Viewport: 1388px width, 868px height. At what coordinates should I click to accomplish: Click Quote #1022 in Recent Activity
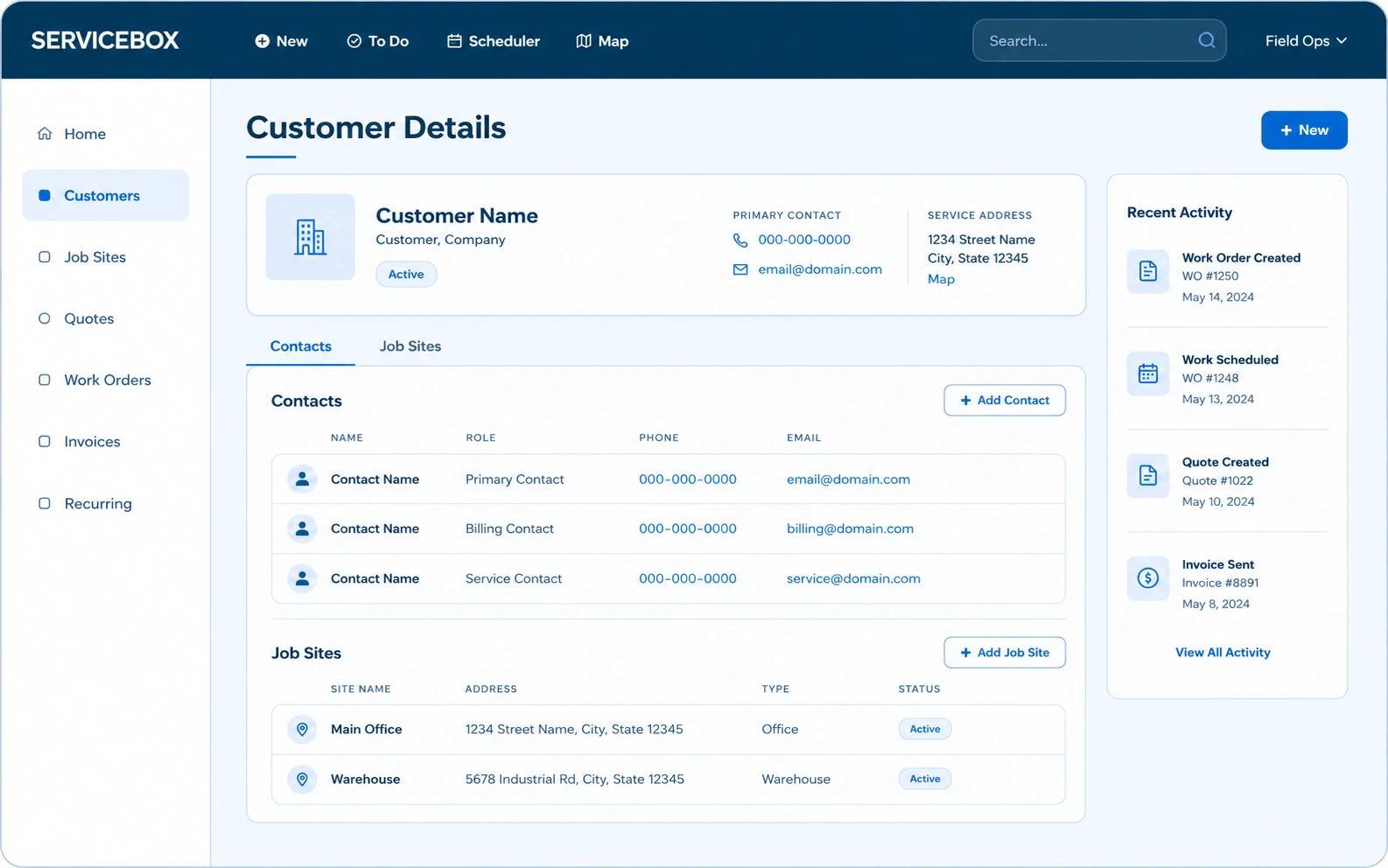pyautogui.click(x=1217, y=480)
